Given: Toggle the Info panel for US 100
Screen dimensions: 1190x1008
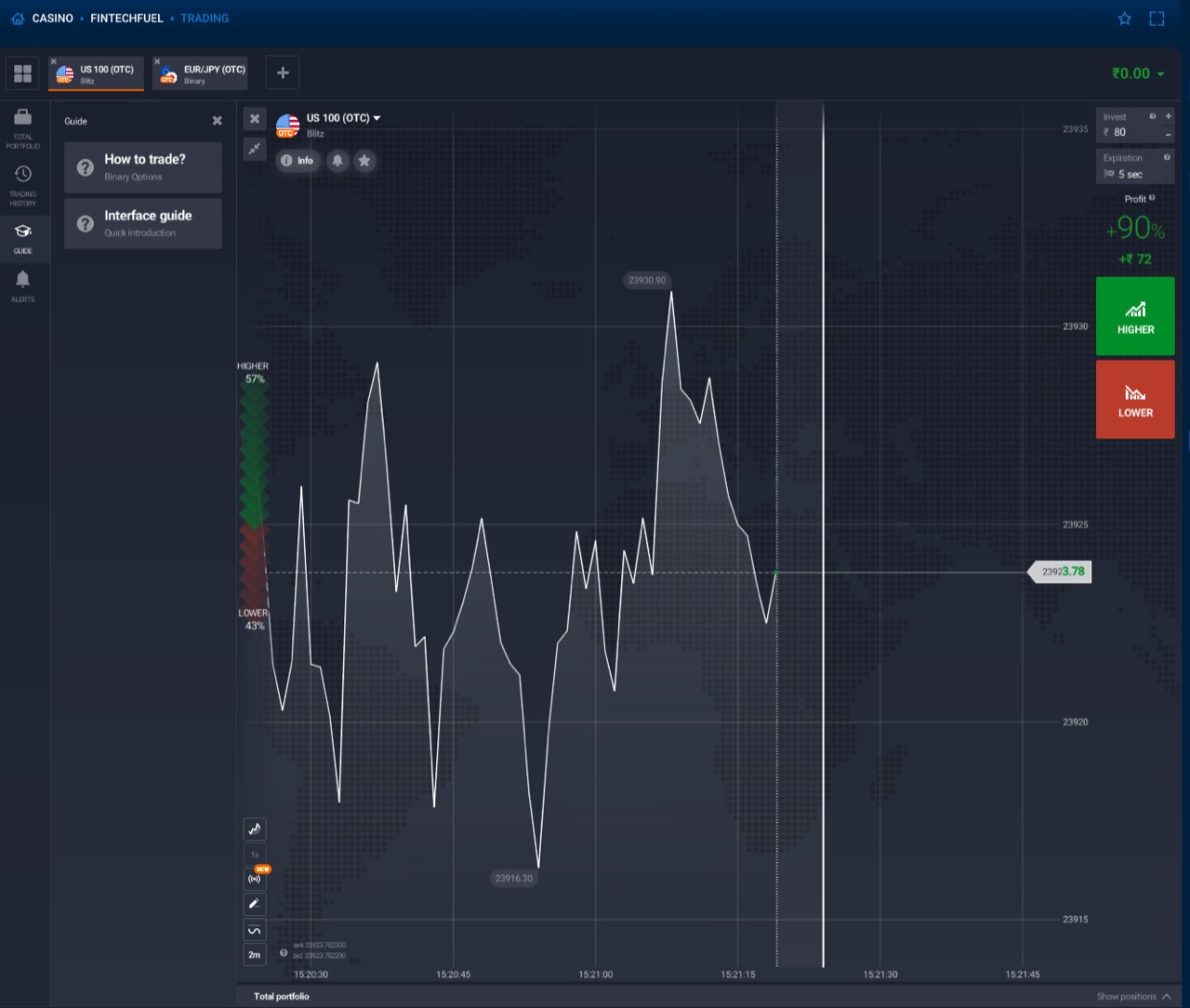Looking at the screenshot, I should [297, 161].
